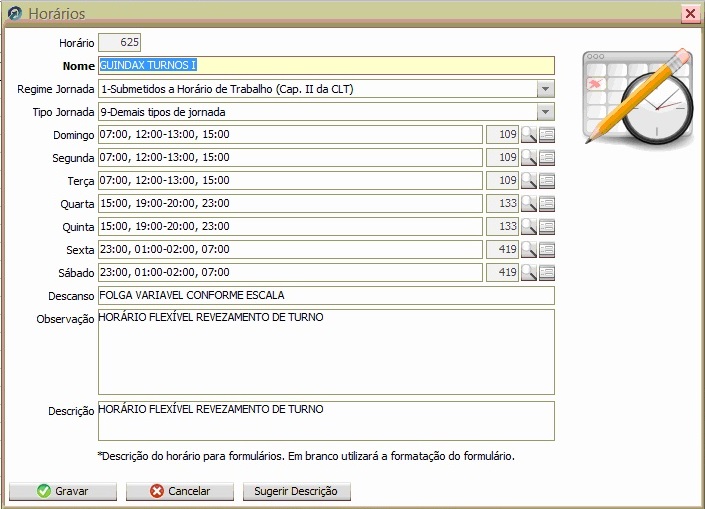The width and height of the screenshot is (705, 509).
Task: Click inside the Observação text area
Action: [x=326, y=352]
